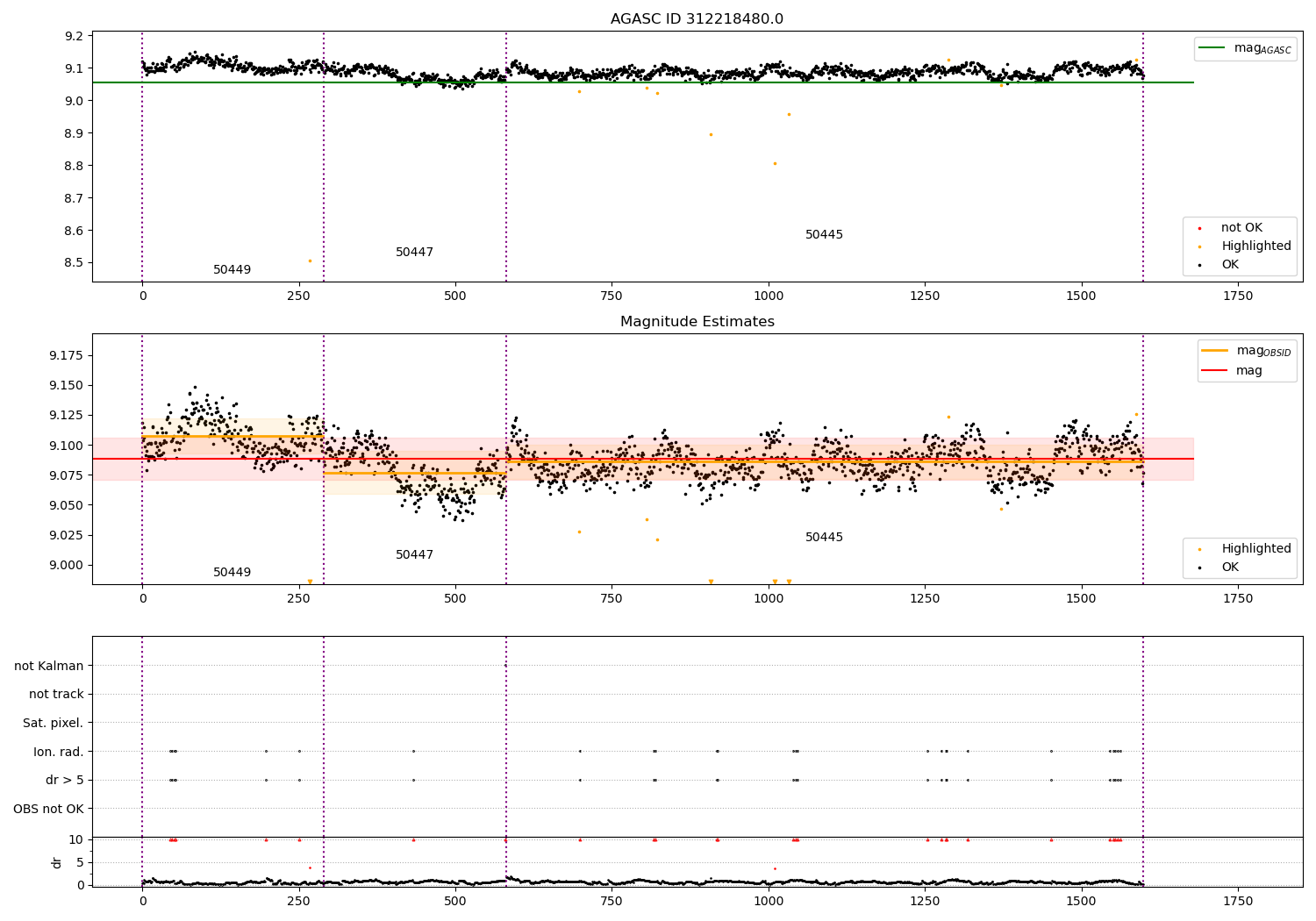
Task: Click the 9.075 y-axis tick label
Action: pos(68,475)
